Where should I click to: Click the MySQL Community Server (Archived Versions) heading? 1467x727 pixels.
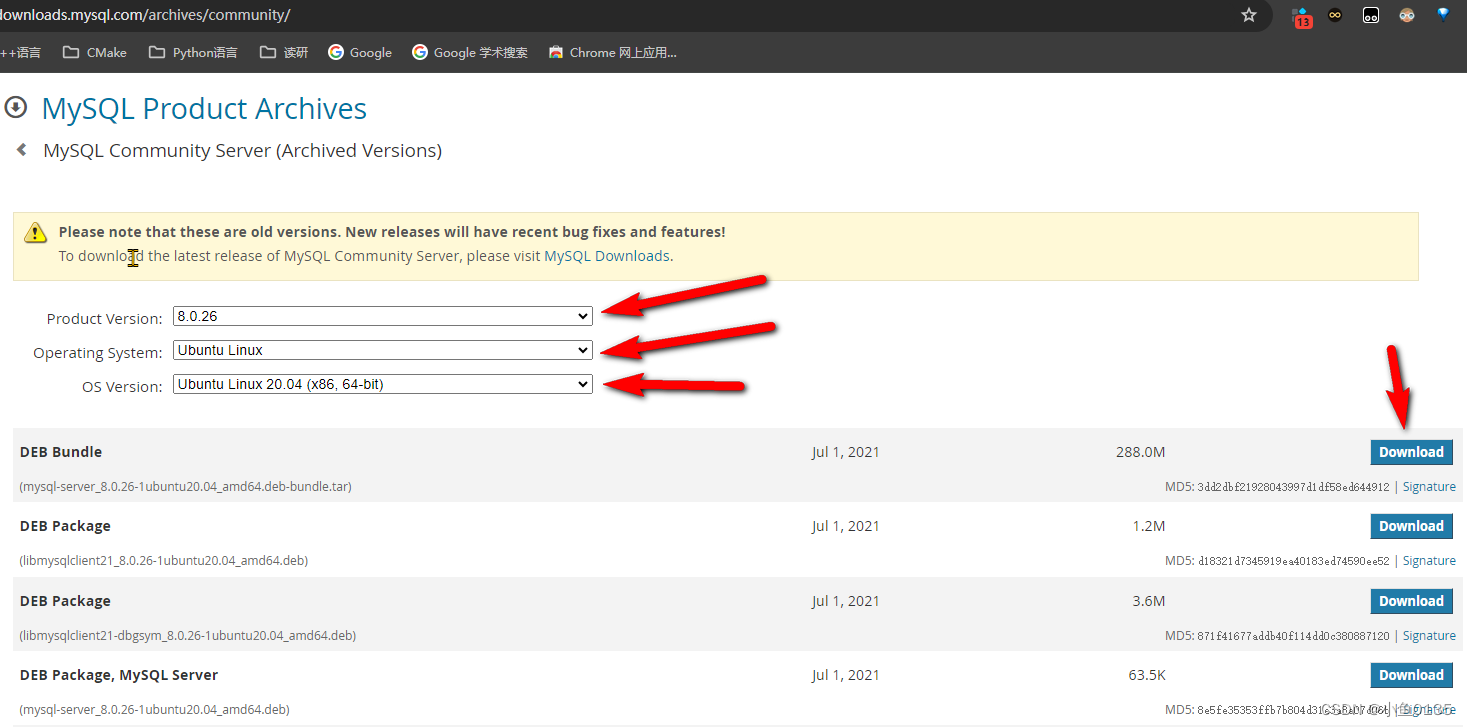242,151
